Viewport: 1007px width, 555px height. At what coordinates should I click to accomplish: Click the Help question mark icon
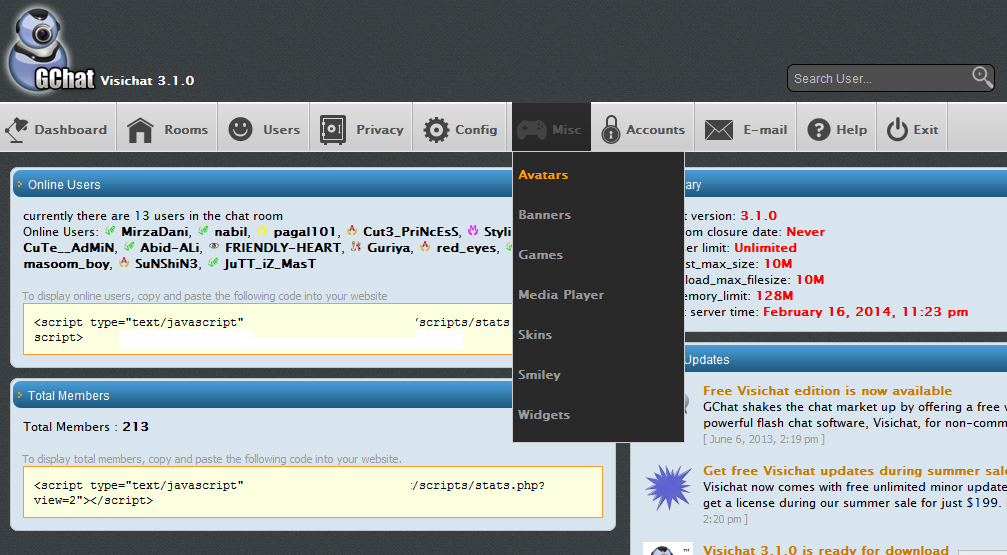point(819,130)
